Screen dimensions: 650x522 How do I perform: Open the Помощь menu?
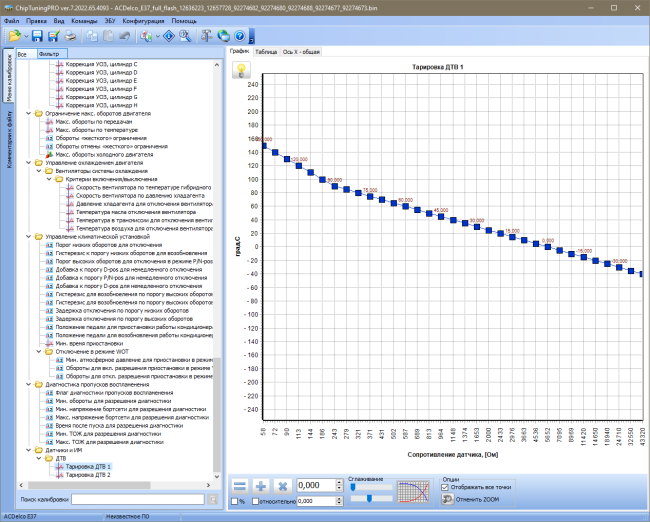[x=184, y=21]
